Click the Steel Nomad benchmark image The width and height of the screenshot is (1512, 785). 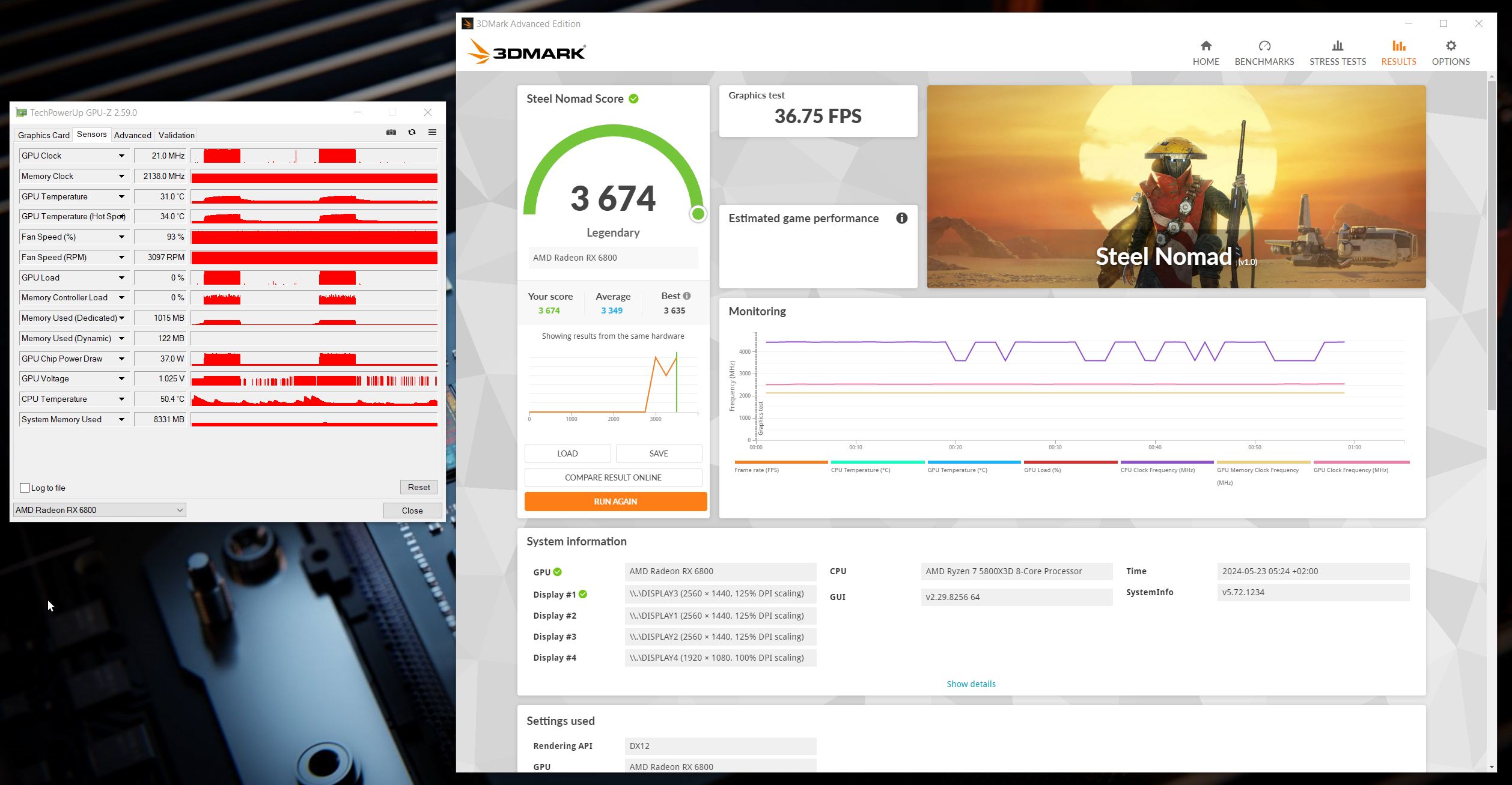coord(1175,186)
